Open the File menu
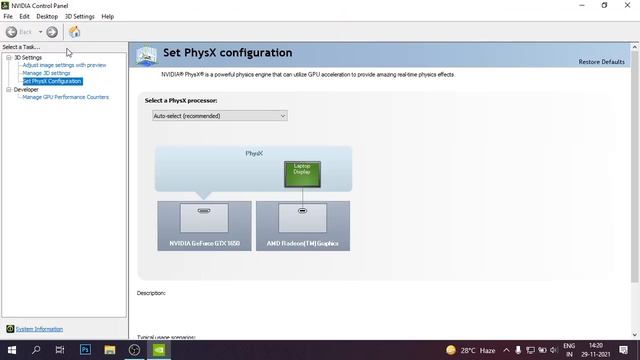The width and height of the screenshot is (640, 360). pos(8,16)
